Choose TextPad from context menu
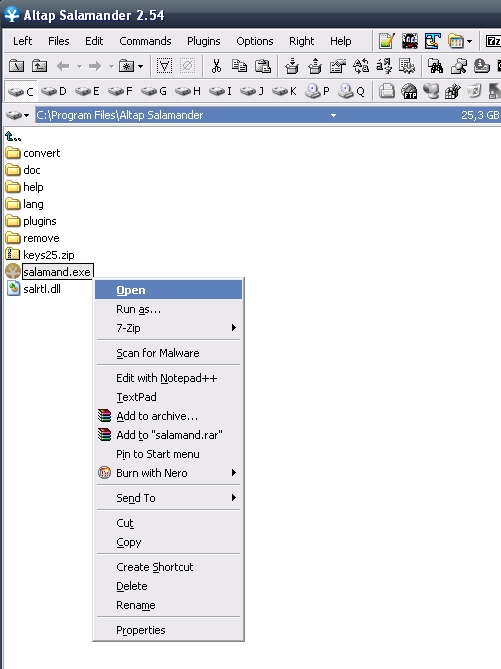Image resolution: width=501 pixels, height=669 pixels. pyautogui.click(x=169, y=397)
